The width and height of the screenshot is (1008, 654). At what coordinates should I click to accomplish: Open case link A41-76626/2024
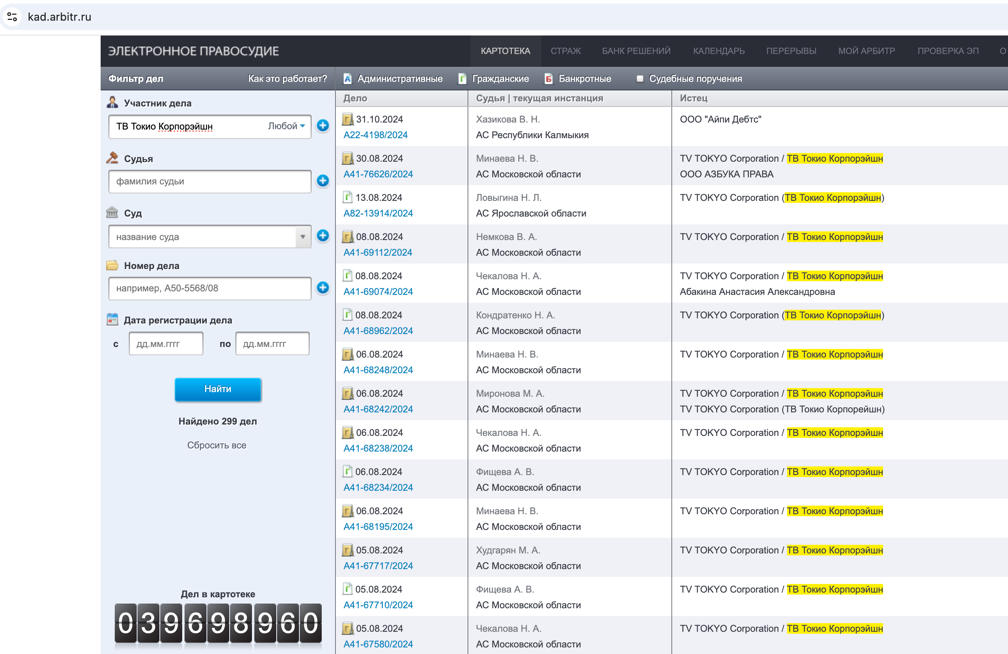(378, 174)
